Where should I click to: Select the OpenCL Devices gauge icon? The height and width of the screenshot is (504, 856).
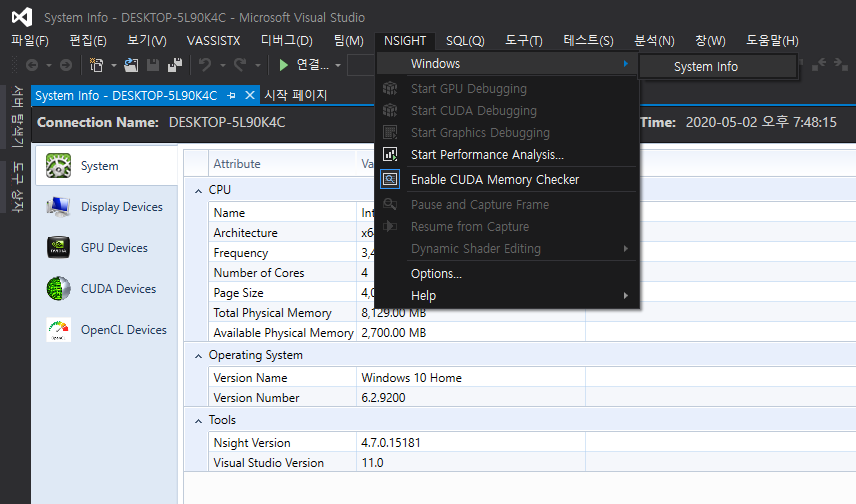point(58,330)
